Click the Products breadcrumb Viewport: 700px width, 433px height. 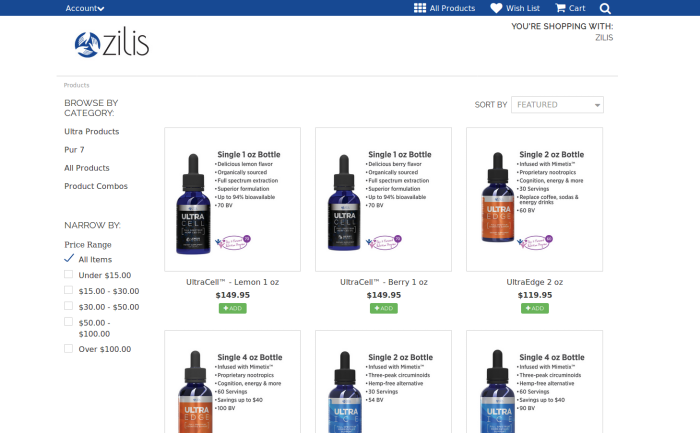pyautogui.click(x=76, y=85)
